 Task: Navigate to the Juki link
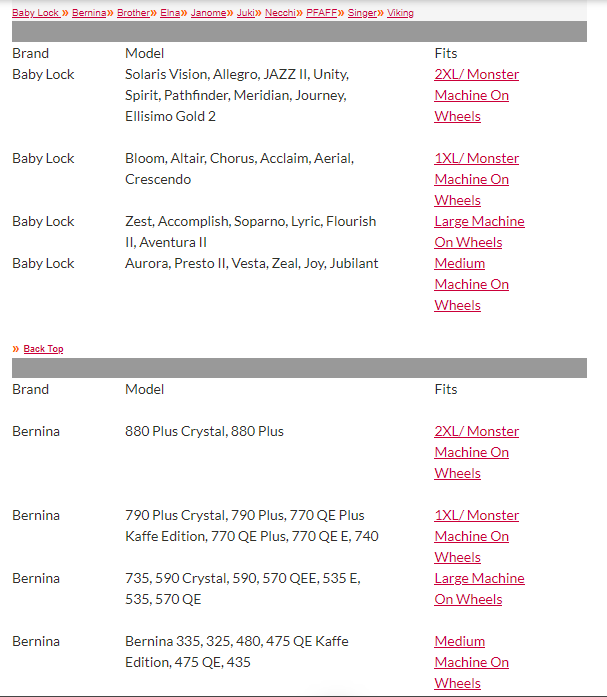click(245, 13)
